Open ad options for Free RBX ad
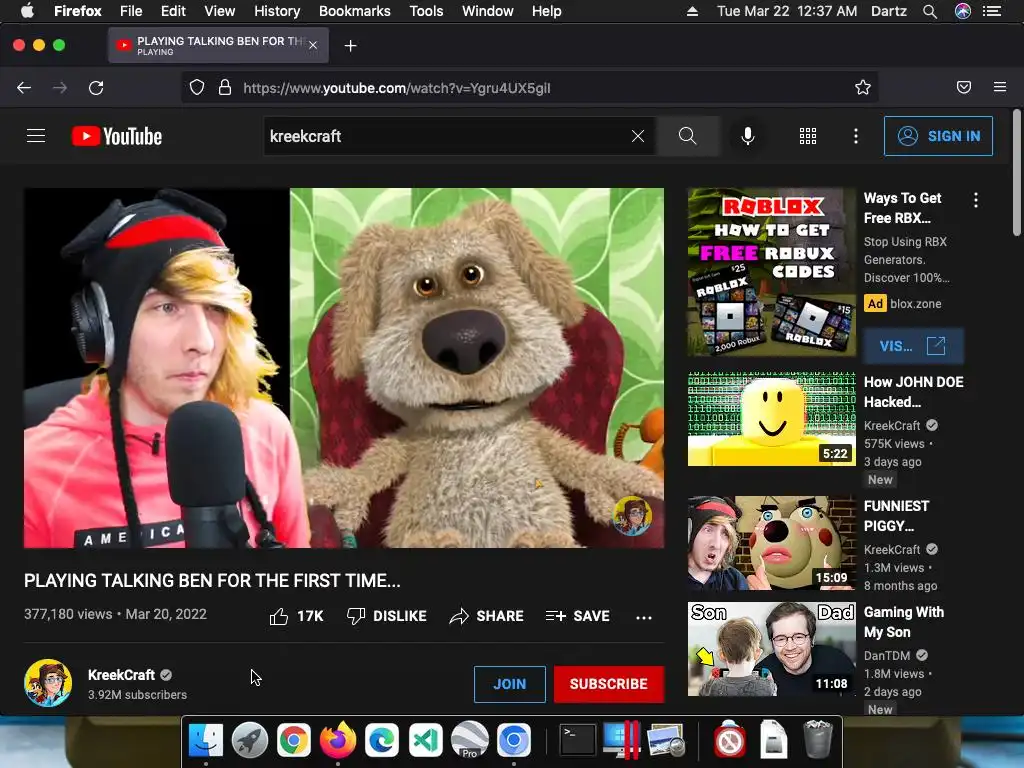The height and width of the screenshot is (768, 1024). pyautogui.click(x=976, y=200)
